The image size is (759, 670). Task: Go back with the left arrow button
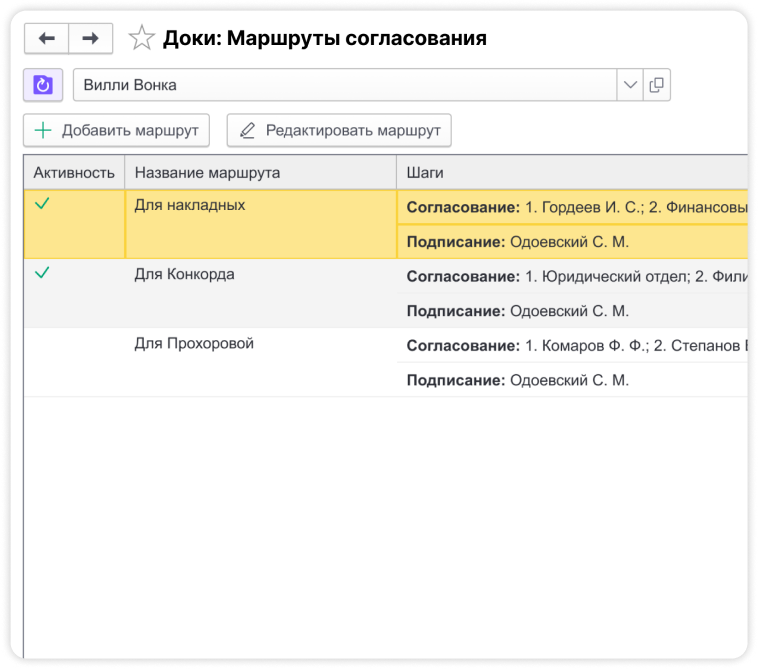coord(46,38)
